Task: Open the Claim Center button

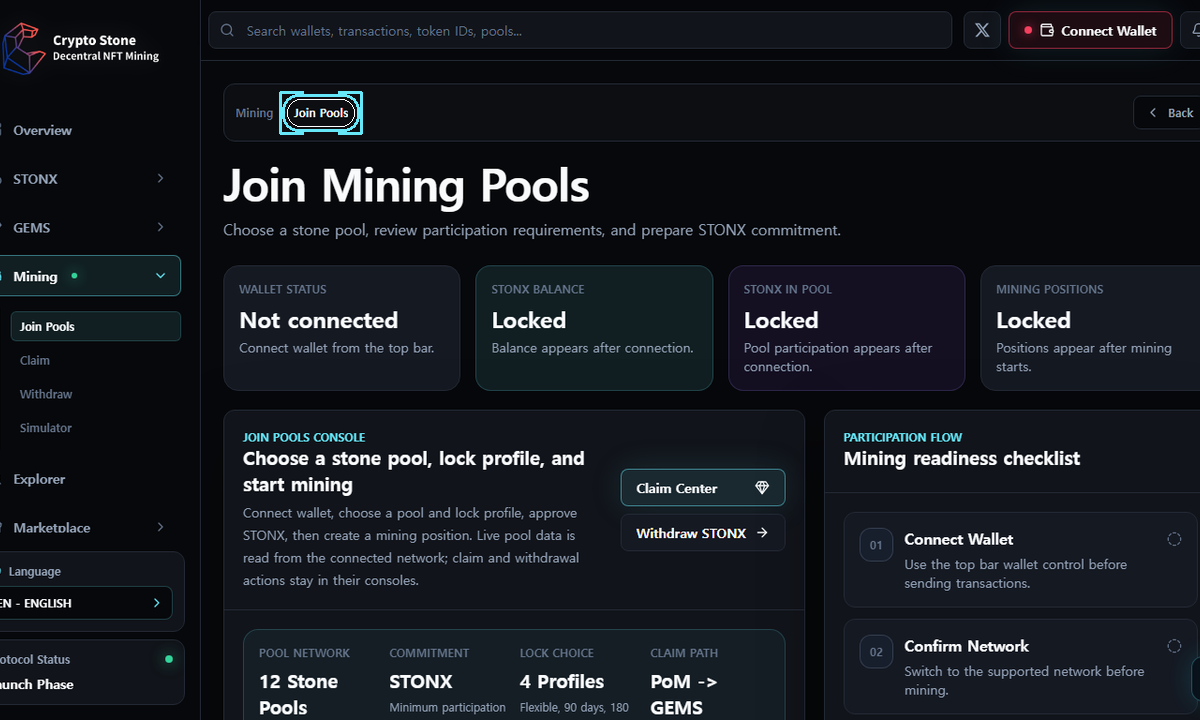Action: pos(703,488)
